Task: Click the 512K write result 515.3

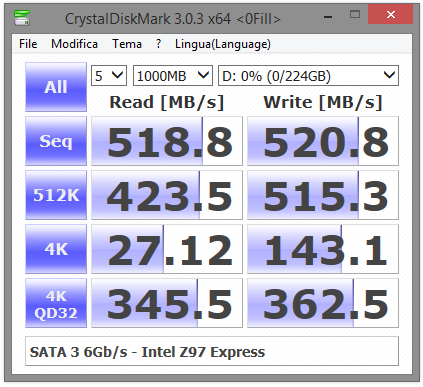Action: [x=323, y=195]
